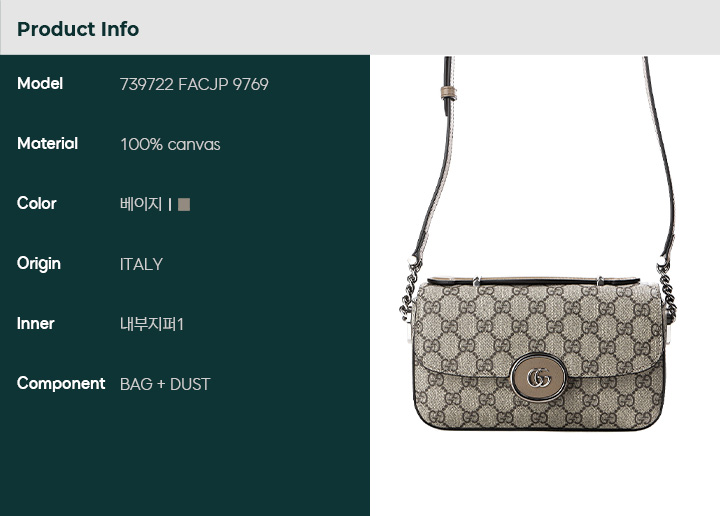Click the Korean color name 베이지
The height and width of the screenshot is (516, 720).
click(x=141, y=204)
